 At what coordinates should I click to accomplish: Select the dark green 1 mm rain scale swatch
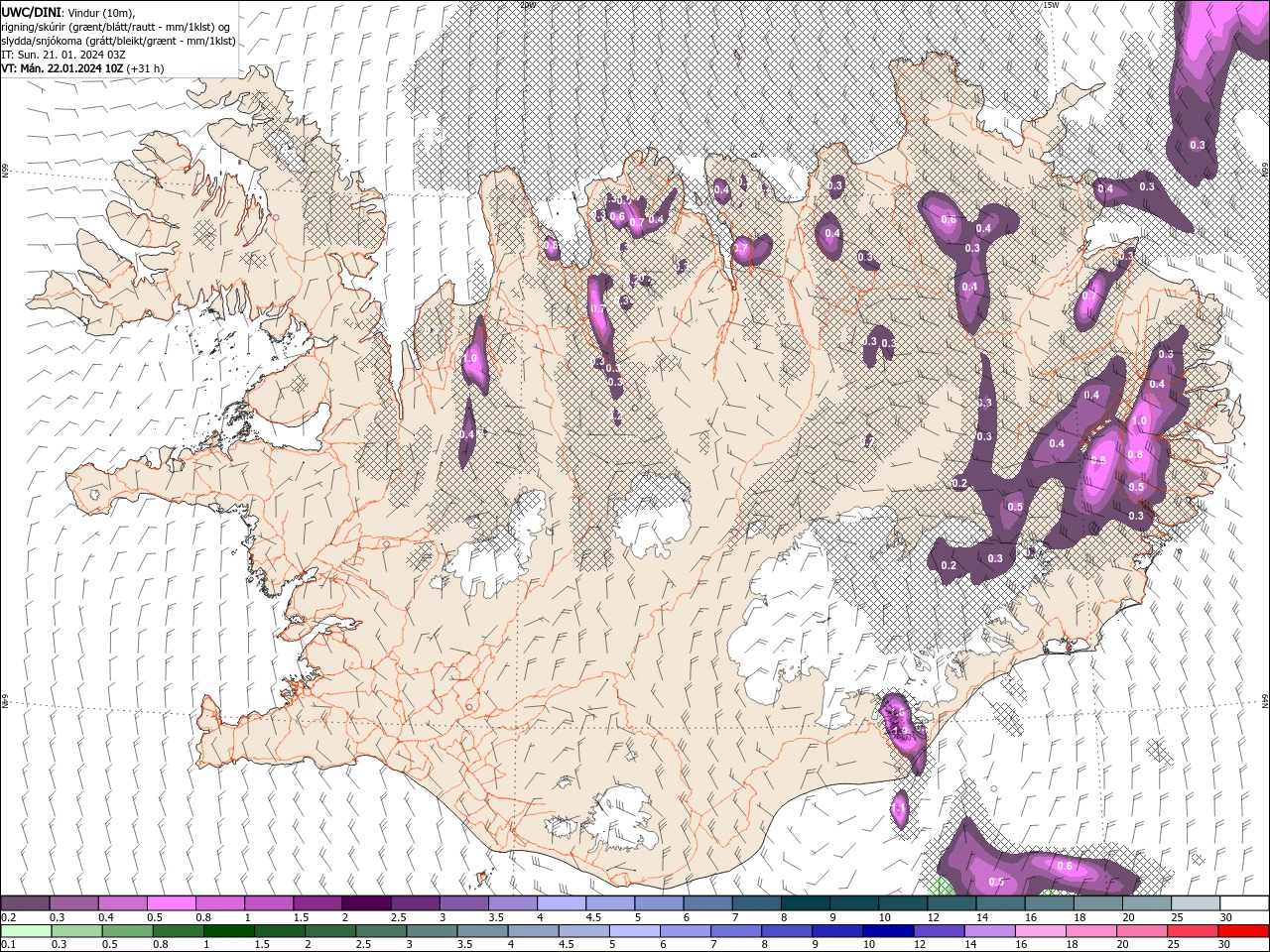click(229, 931)
